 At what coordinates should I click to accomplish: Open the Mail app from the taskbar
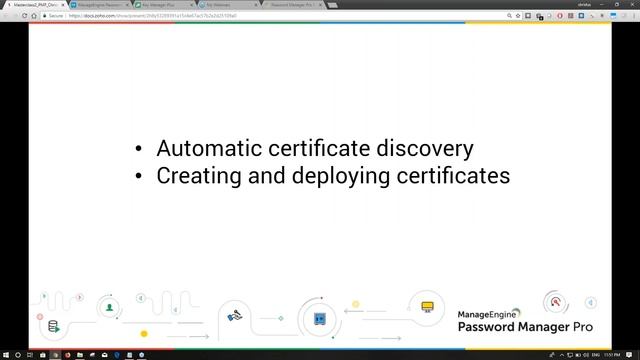(105, 355)
